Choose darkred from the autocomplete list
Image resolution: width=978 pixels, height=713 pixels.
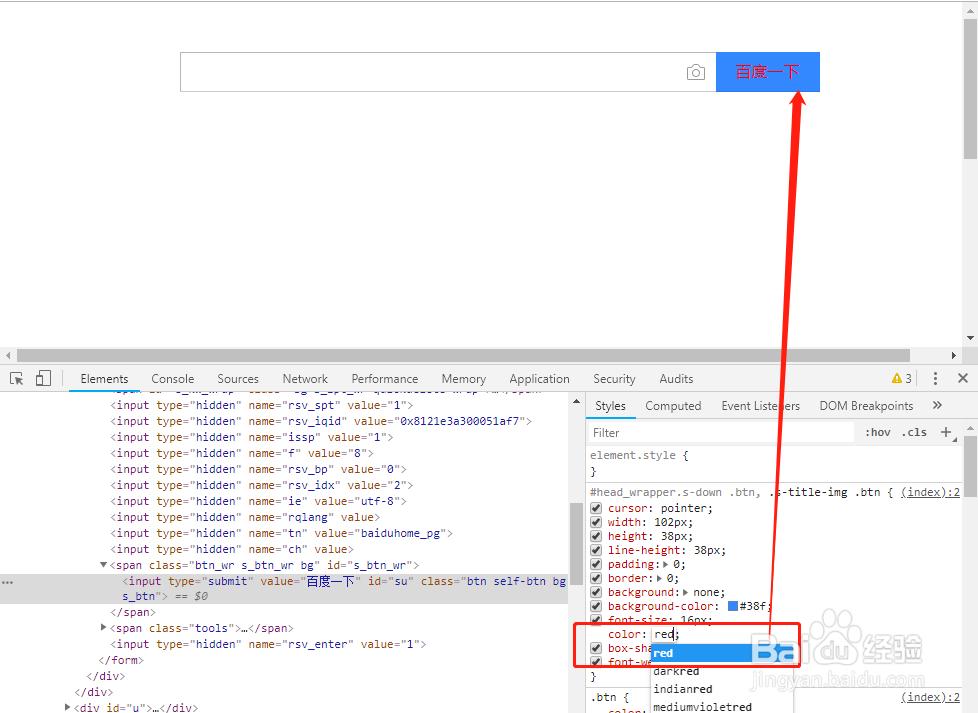722,671
